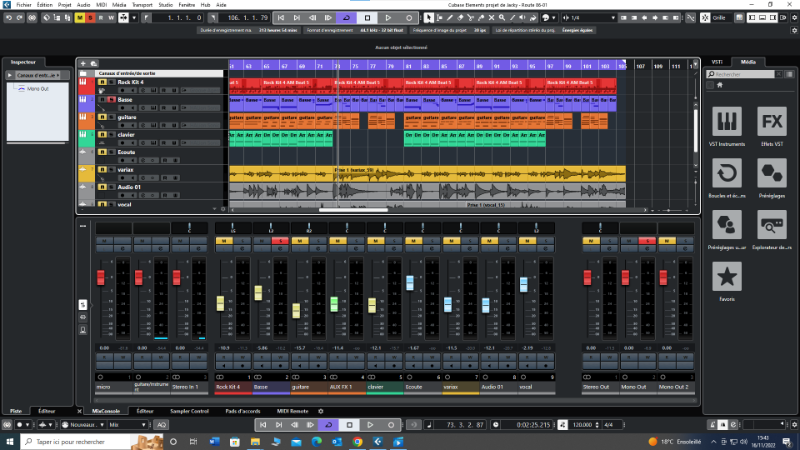
Task: Click the Rechercher media search field
Action: 741,74
